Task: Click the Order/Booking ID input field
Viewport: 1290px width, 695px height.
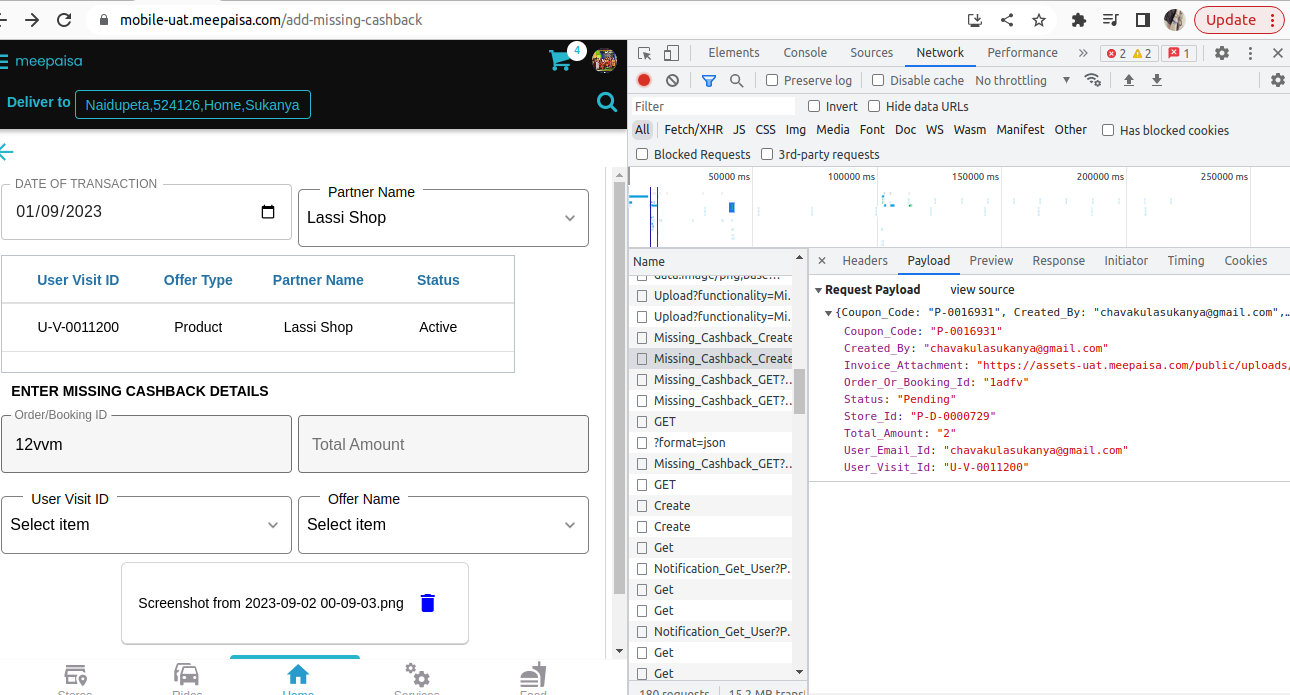Action: (146, 444)
